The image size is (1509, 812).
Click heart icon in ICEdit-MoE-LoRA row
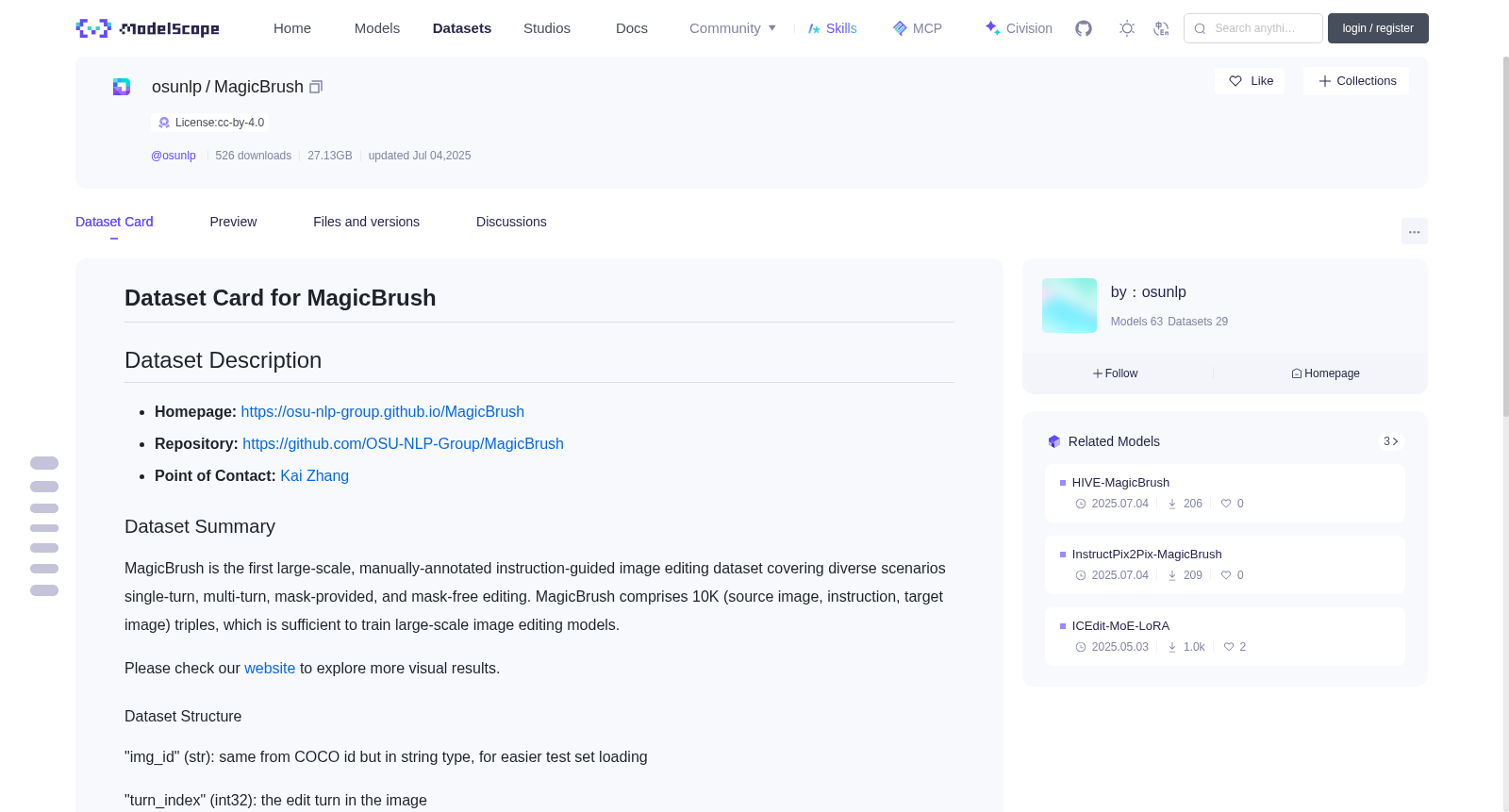pyautogui.click(x=1229, y=647)
